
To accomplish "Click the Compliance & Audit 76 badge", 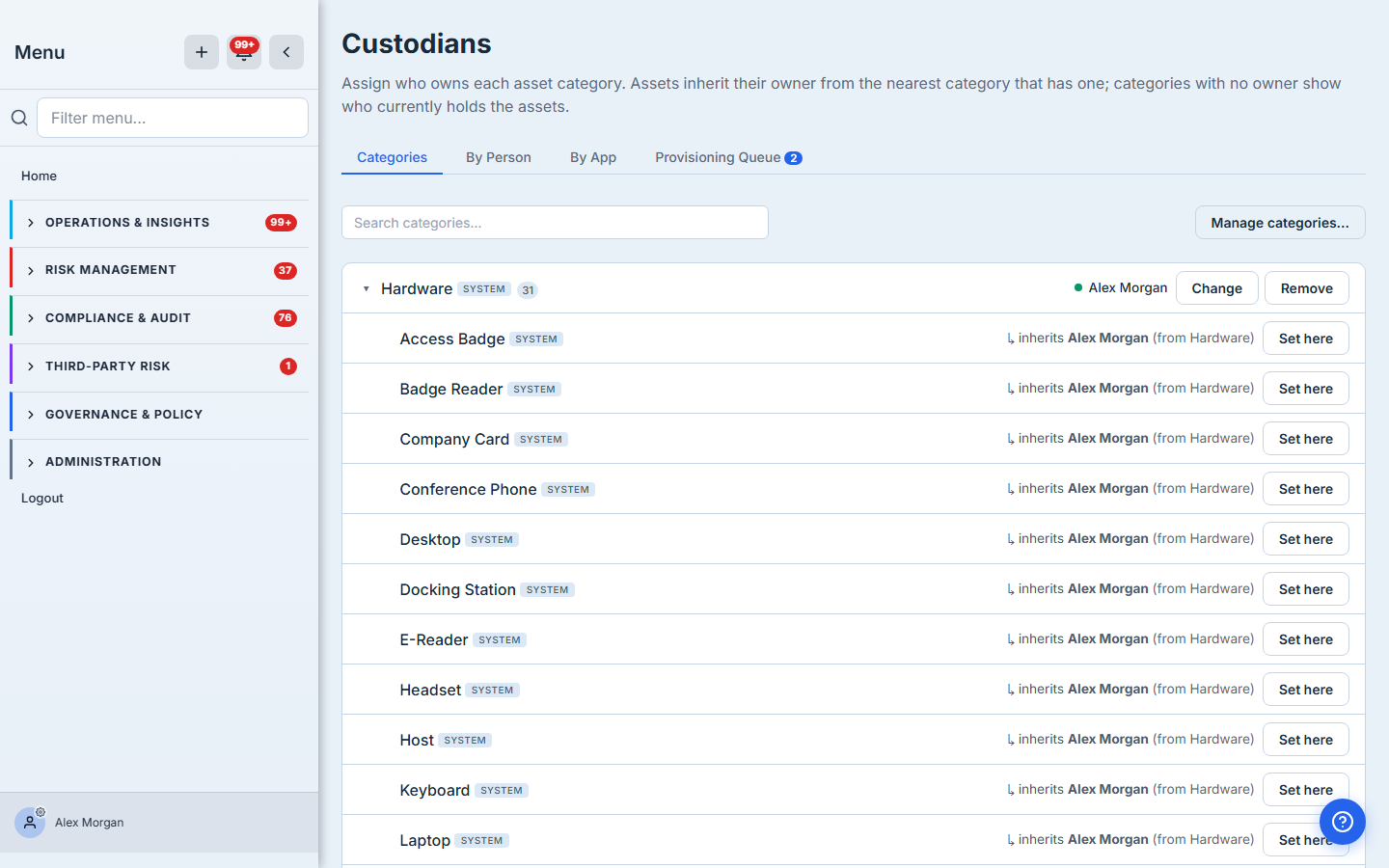I will (x=286, y=318).
